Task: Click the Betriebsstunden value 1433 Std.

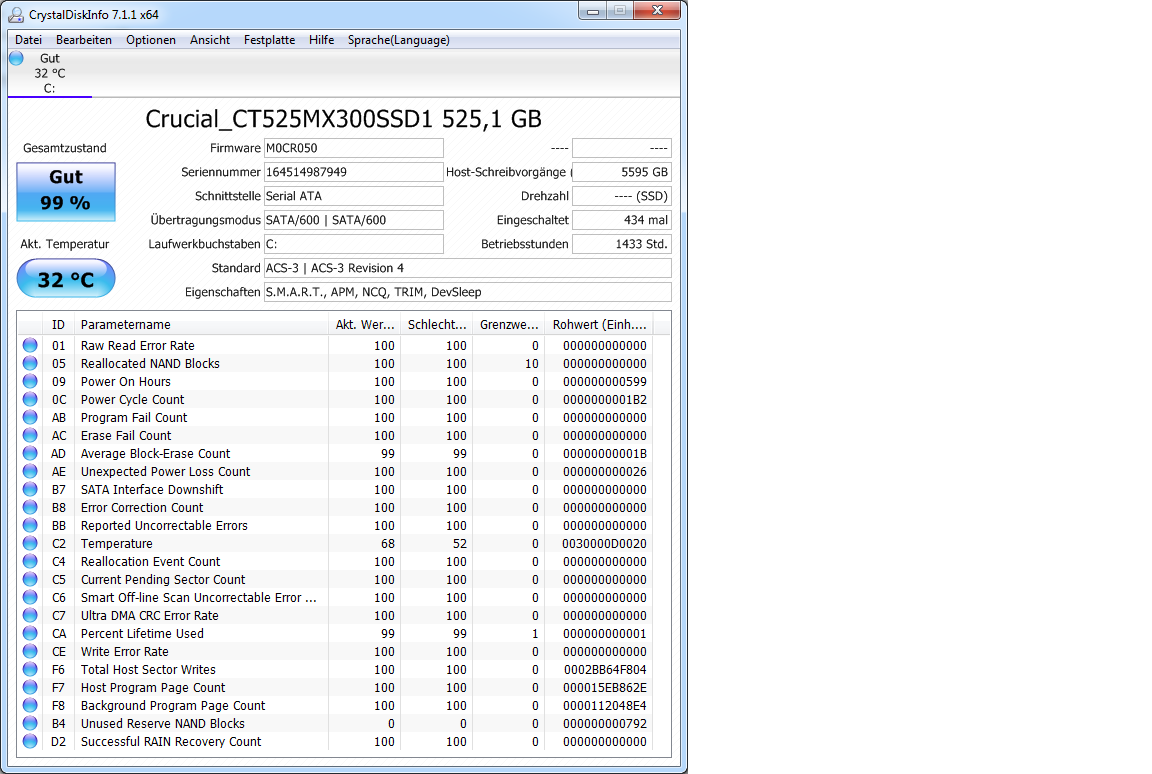Action: coord(622,244)
